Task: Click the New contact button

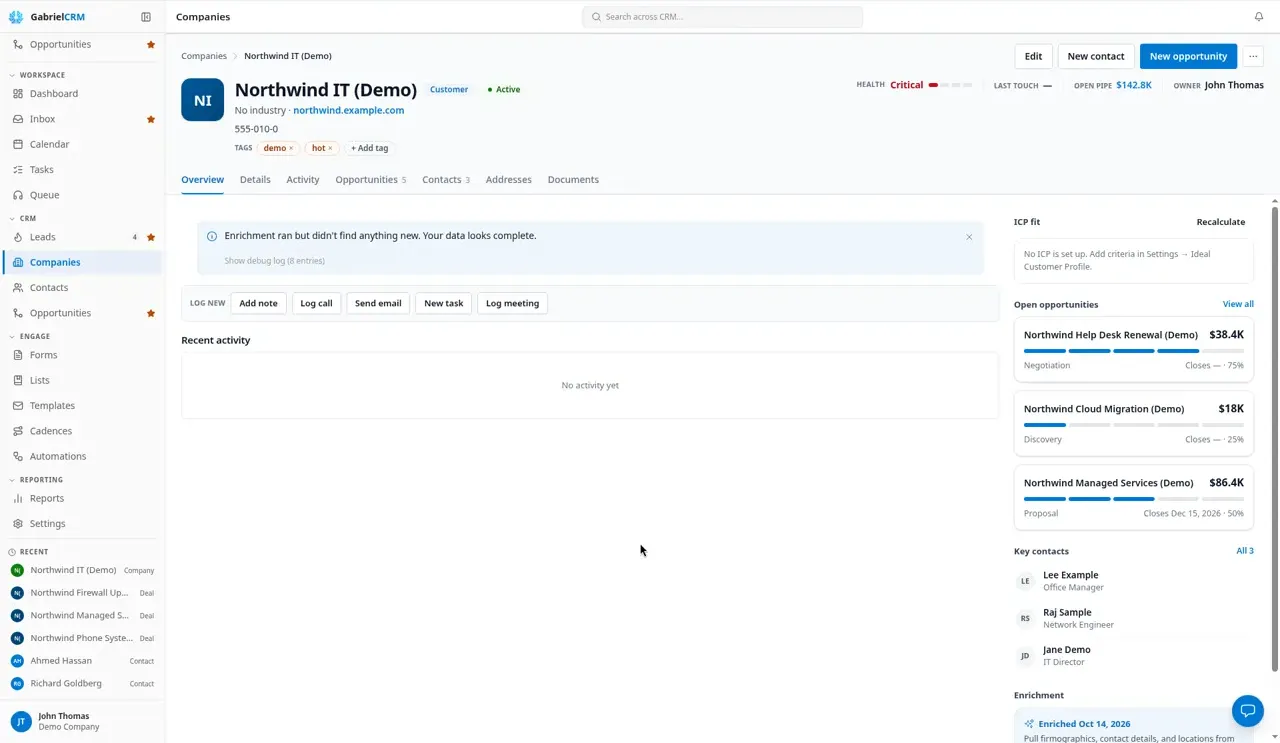Action: pyautogui.click(x=1096, y=56)
